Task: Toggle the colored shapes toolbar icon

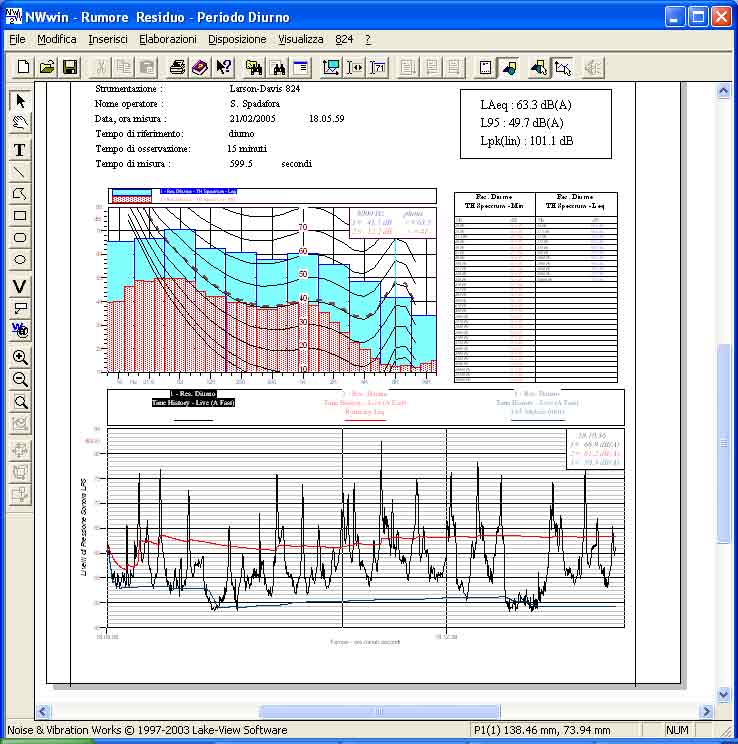Action: coord(509,67)
